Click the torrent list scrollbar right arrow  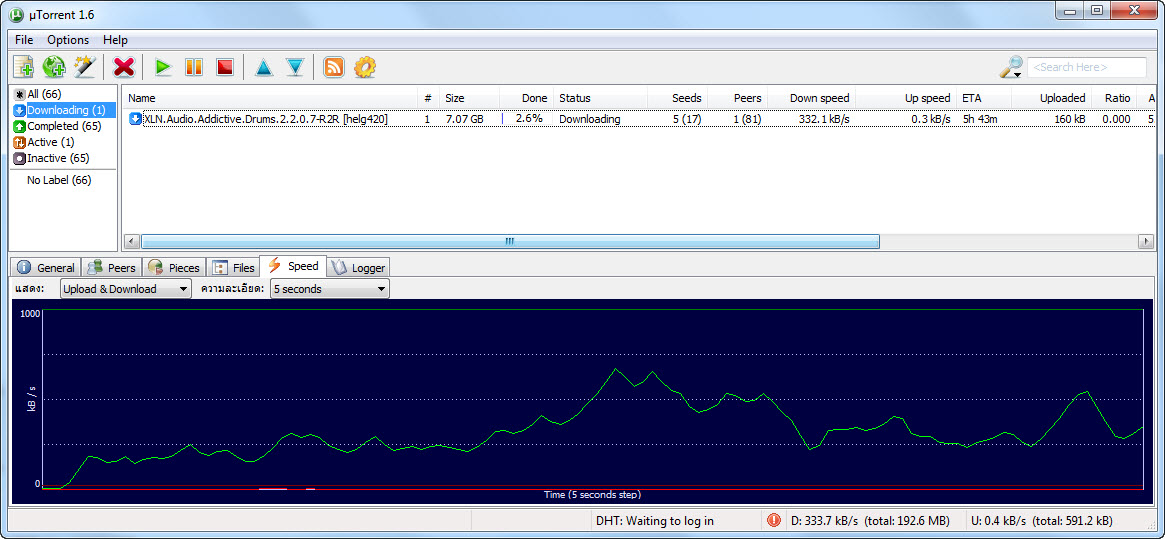pos(1147,242)
